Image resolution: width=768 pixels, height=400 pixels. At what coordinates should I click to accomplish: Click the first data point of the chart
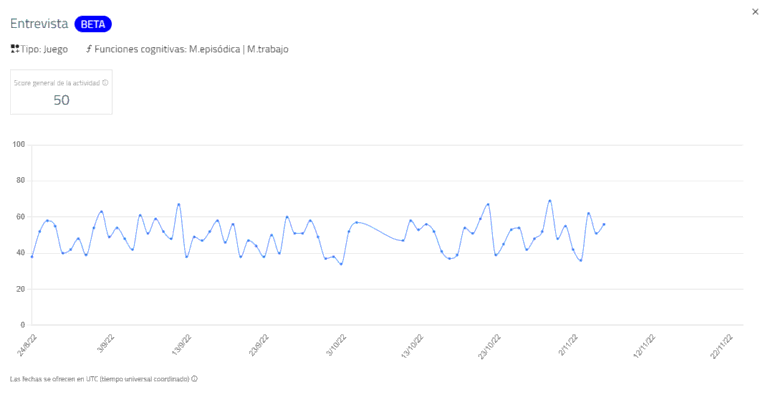(32, 257)
